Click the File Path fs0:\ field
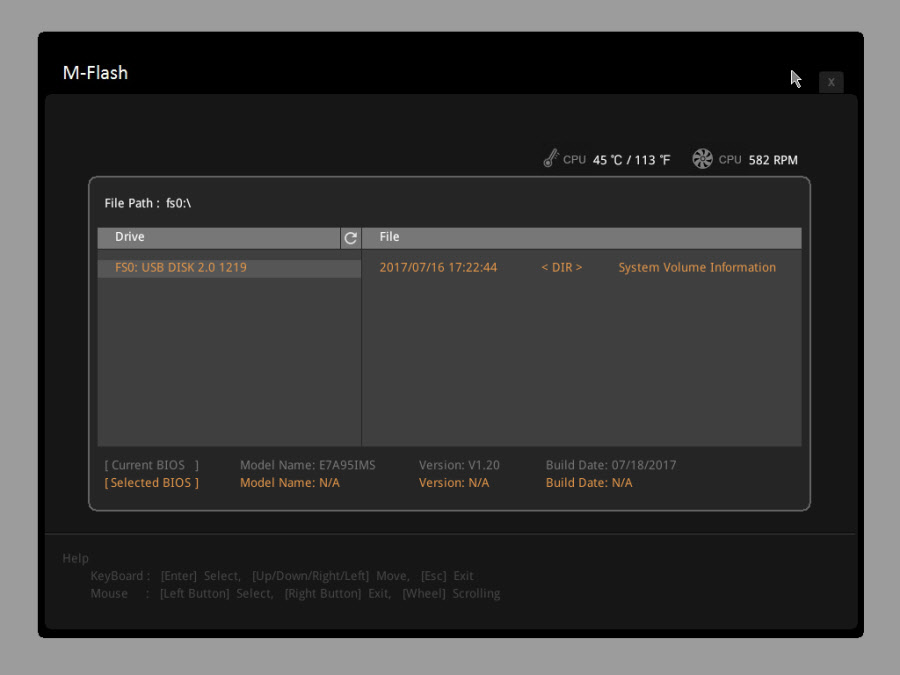900x675 pixels. (148, 203)
